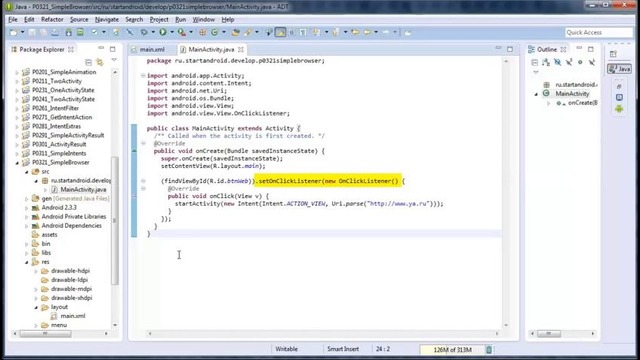
Task: Click the New Java Class icon
Action: pyautogui.click(x=214, y=32)
